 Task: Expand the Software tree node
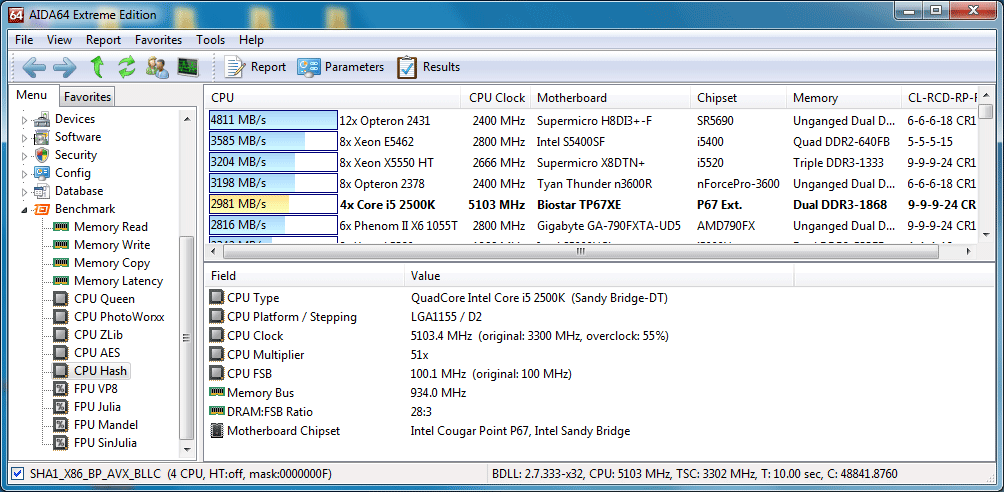pyautogui.click(x=25, y=138)
